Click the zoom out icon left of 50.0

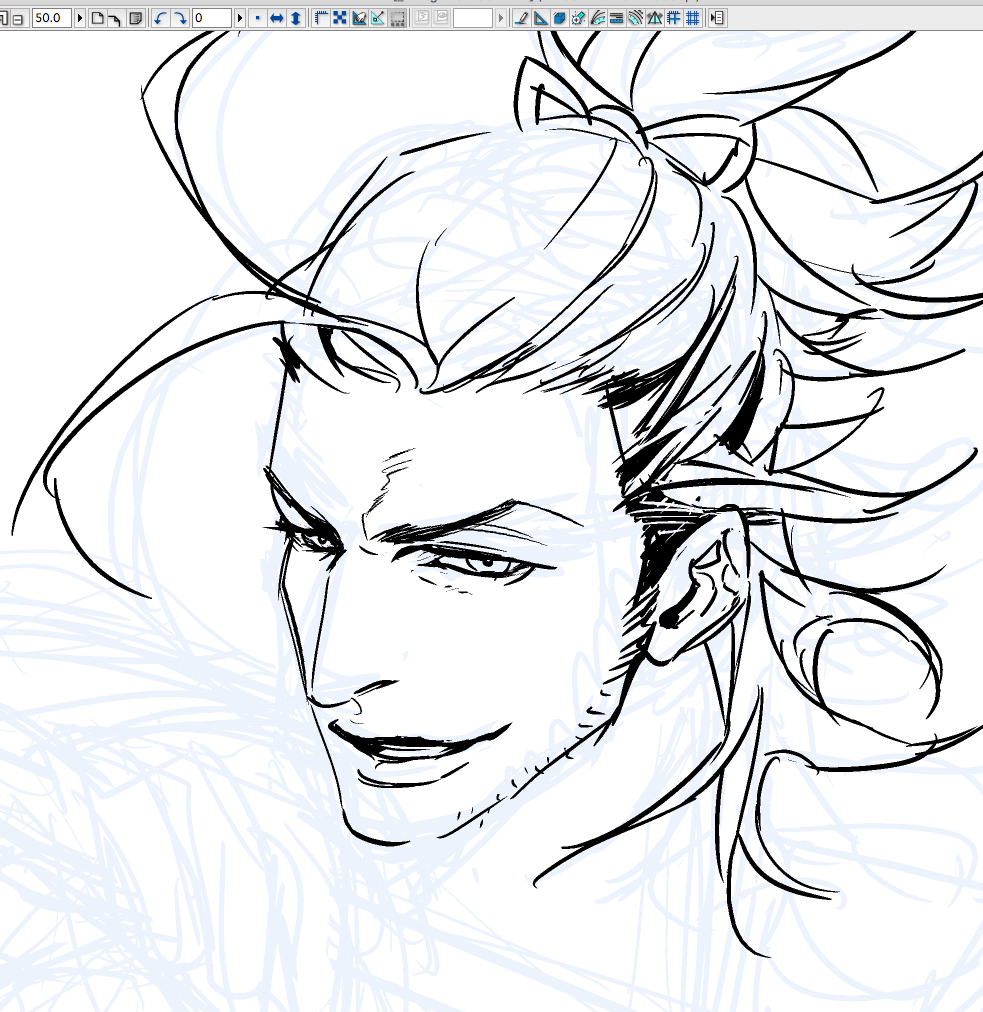tap(17, 19)
